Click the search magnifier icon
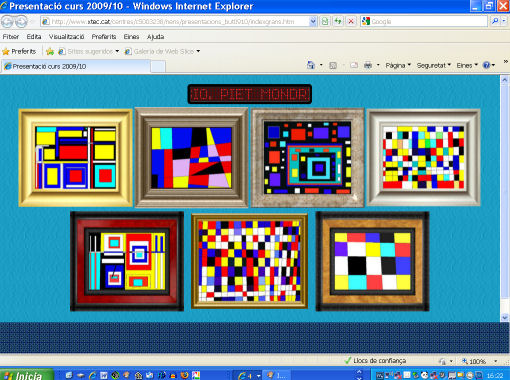Viewport: 510px width, 380px height. tap(495, 21)
